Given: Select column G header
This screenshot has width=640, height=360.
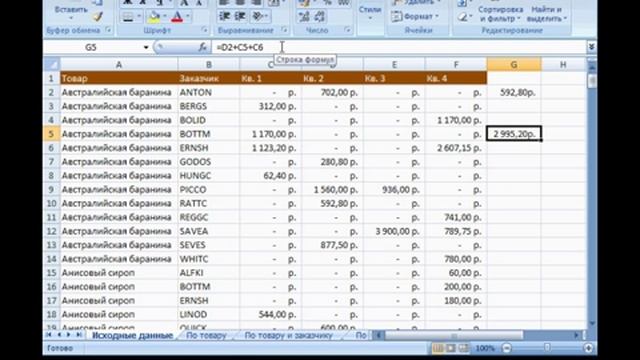Looking at the screenshot, I should (x=514, y=64).
